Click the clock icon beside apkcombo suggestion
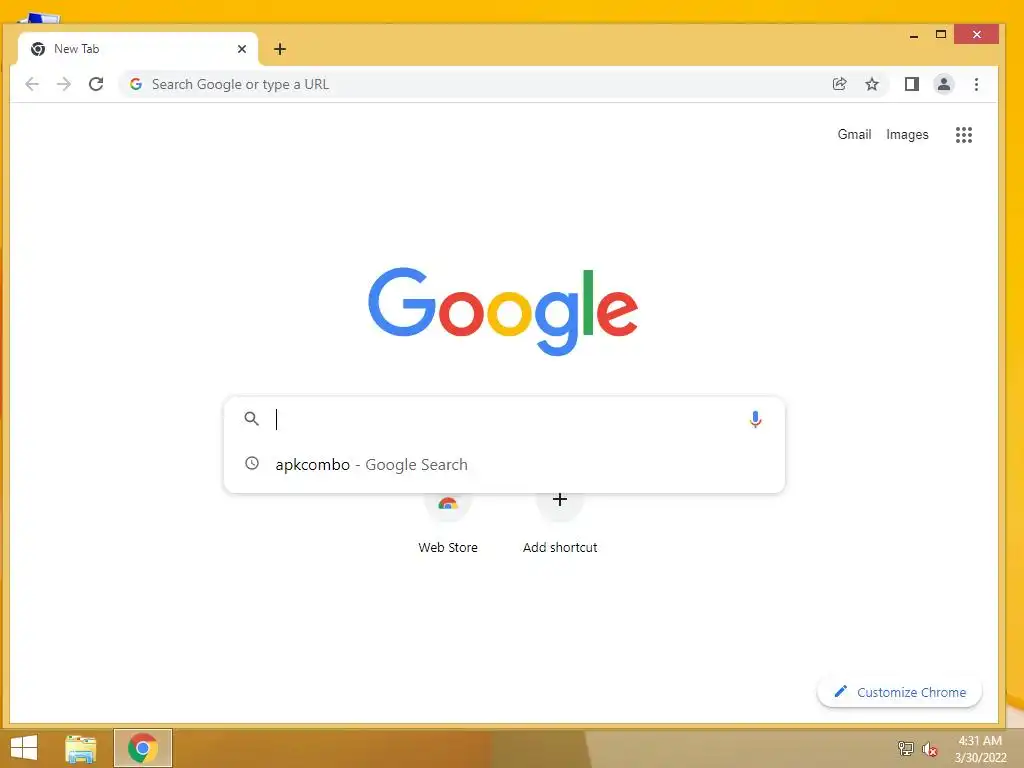The height and width of the screenshot is (768, 1024). coord(252,464)
